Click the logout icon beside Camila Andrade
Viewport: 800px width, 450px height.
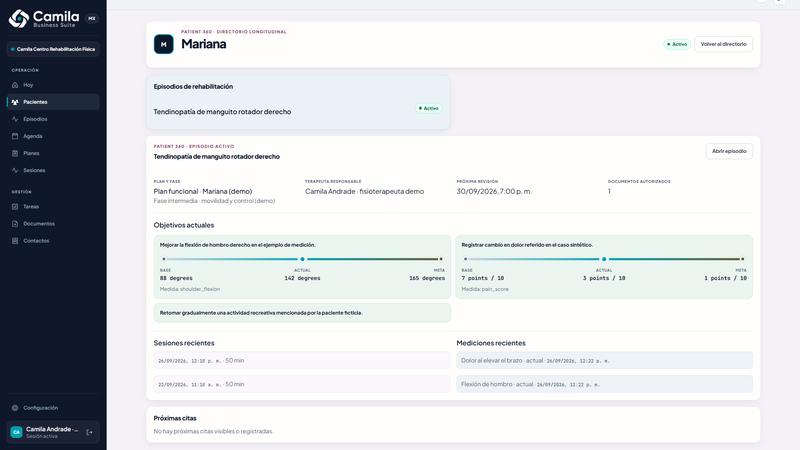pos(90,433)
